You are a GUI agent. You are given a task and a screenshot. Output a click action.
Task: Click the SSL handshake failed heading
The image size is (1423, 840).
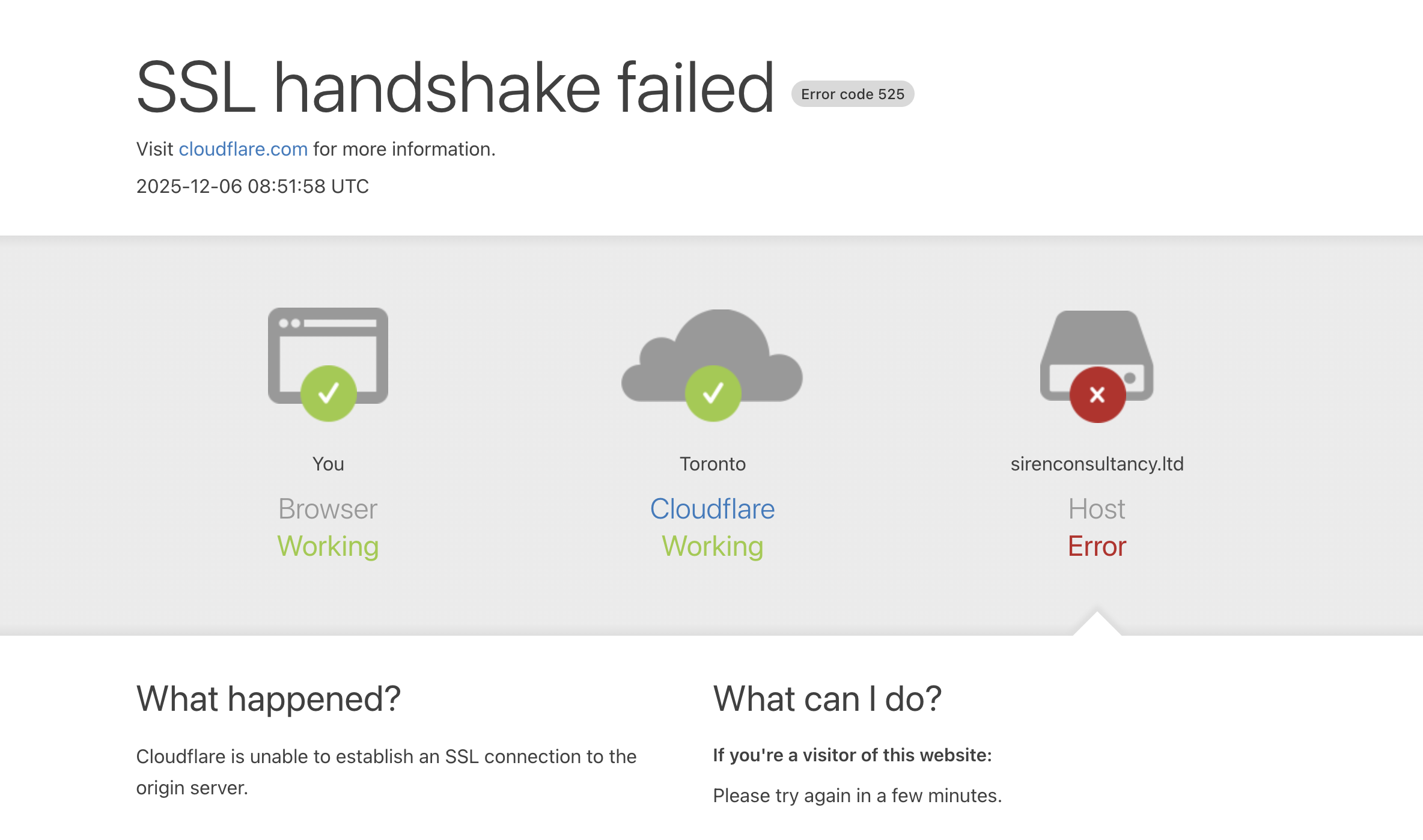coord(455,88)
